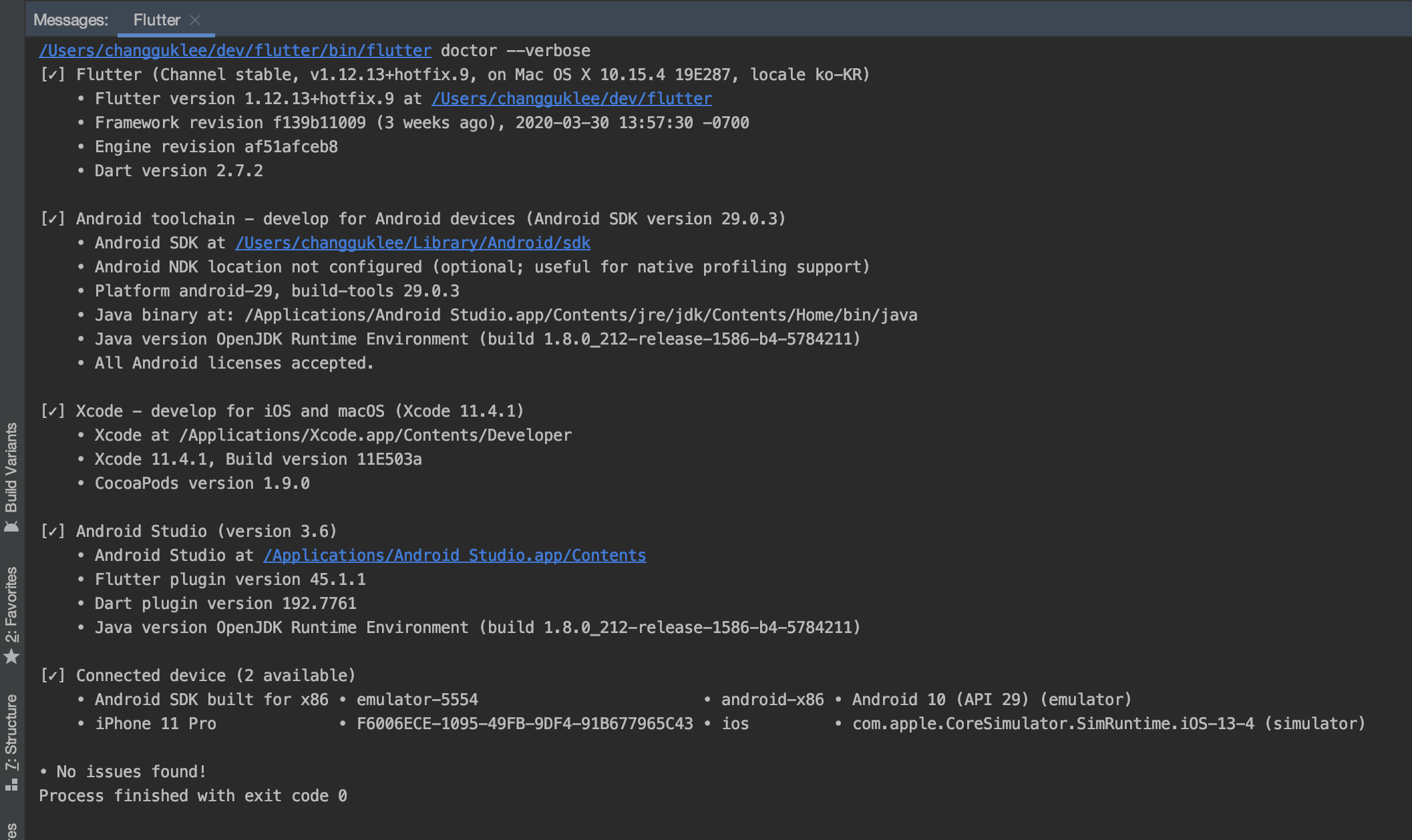Open the /Users/changguklee/dev/flutter link
This screenshot has height=840, width=1412.
click(x=571, y=99)
